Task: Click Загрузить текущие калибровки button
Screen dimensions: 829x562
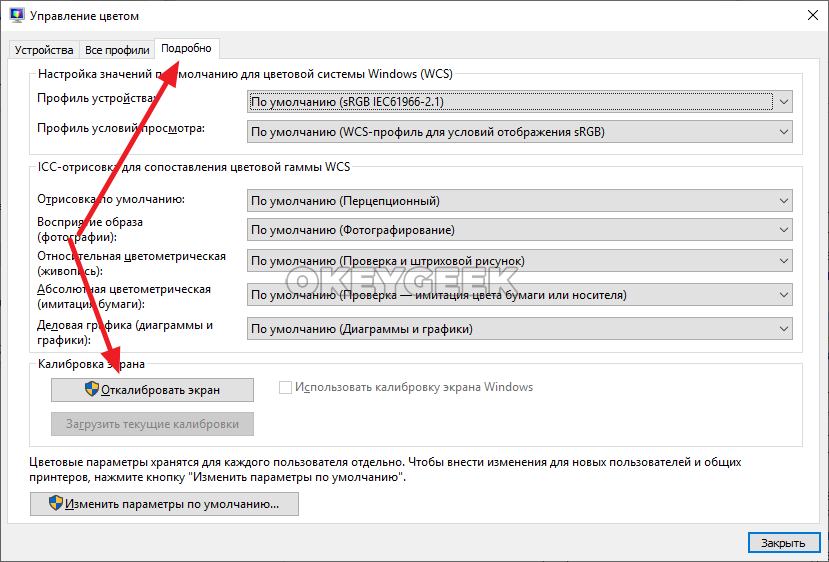Action: point(152,424)
